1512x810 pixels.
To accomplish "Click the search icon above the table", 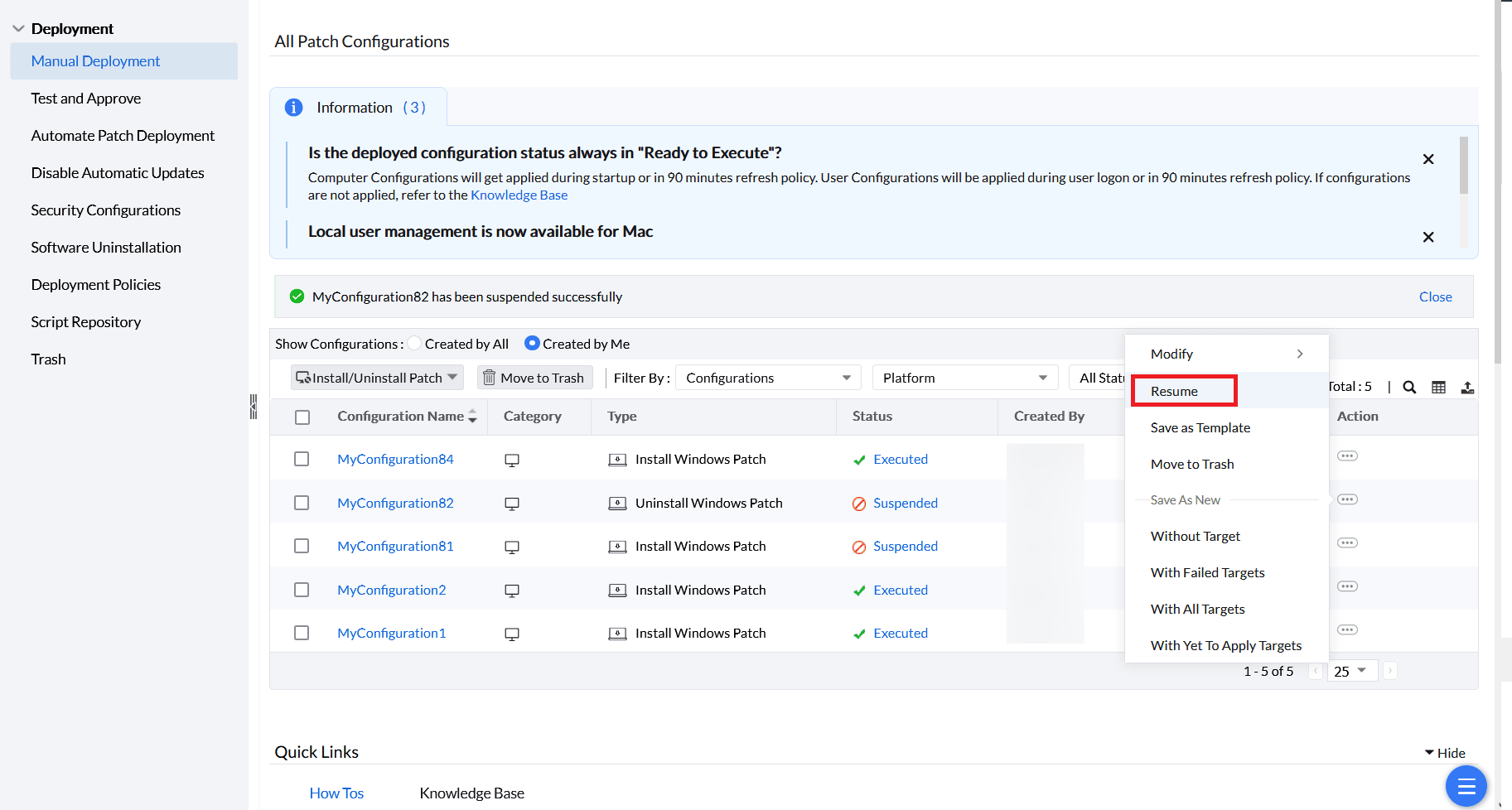I will 1409,387.
